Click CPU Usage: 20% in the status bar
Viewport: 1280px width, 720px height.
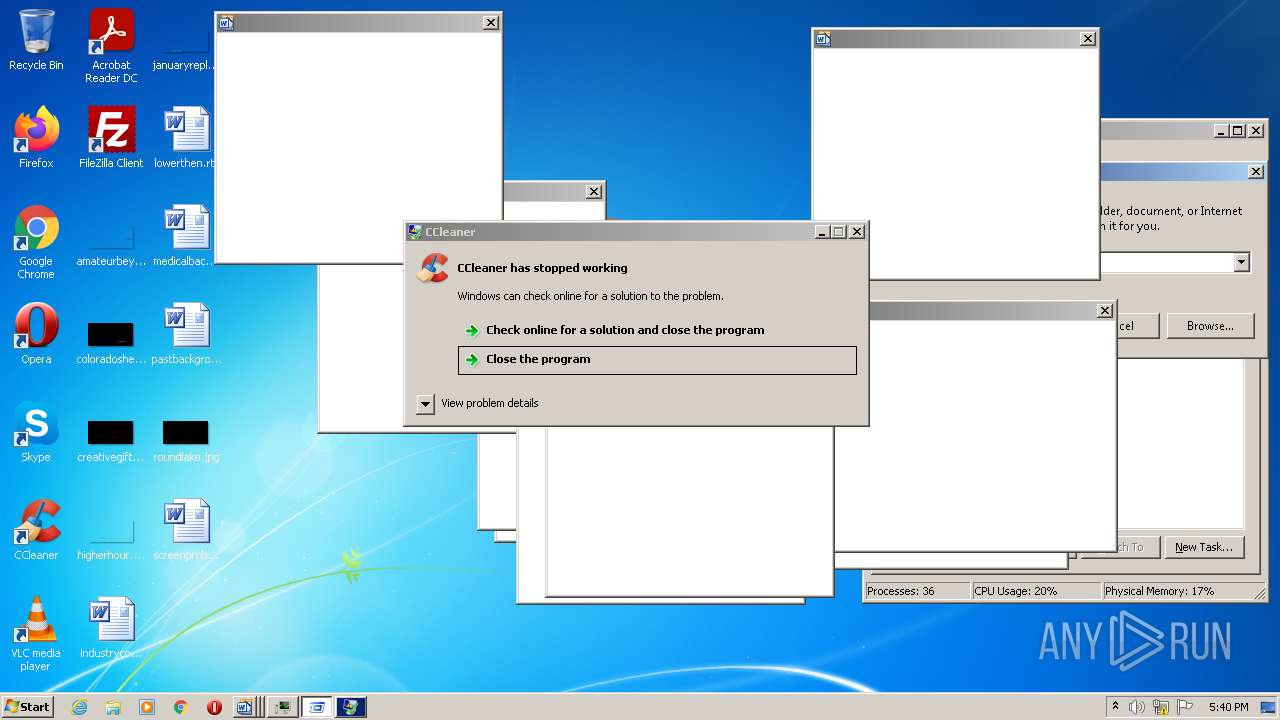tap(1035, 591)
